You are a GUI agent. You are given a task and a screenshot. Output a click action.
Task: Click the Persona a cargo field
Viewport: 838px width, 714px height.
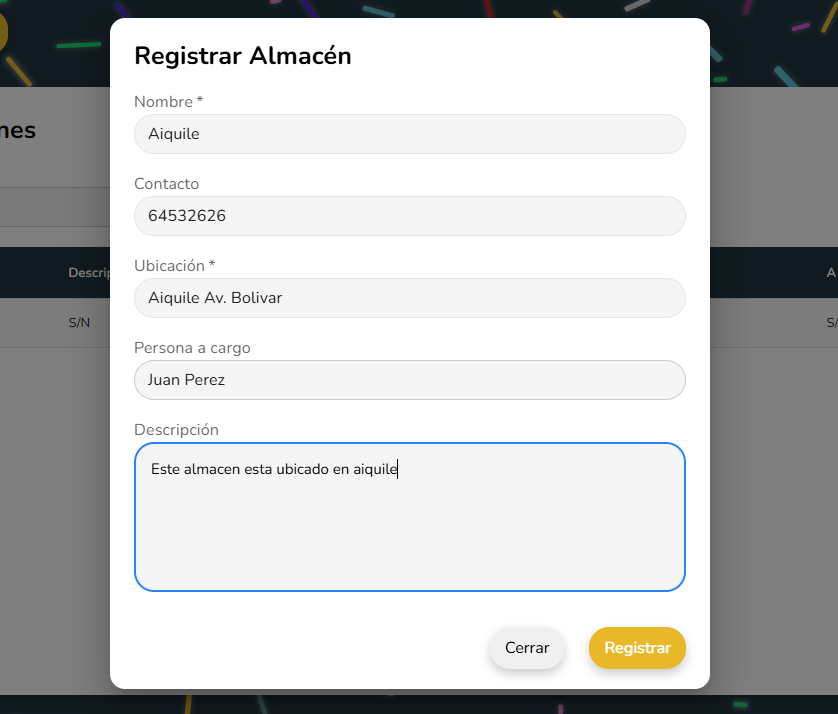pyautogui.click(x=409, y=380)
